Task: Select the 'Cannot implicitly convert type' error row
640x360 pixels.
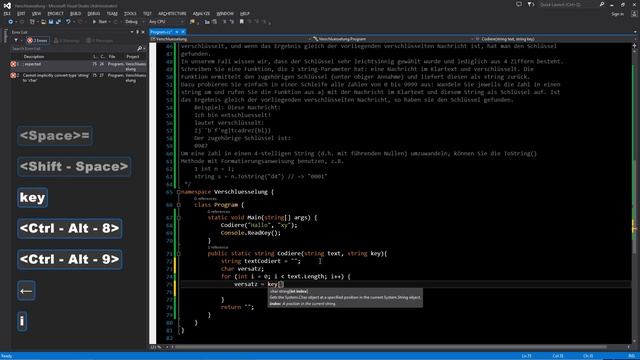Action: click(x=79, y=78)
